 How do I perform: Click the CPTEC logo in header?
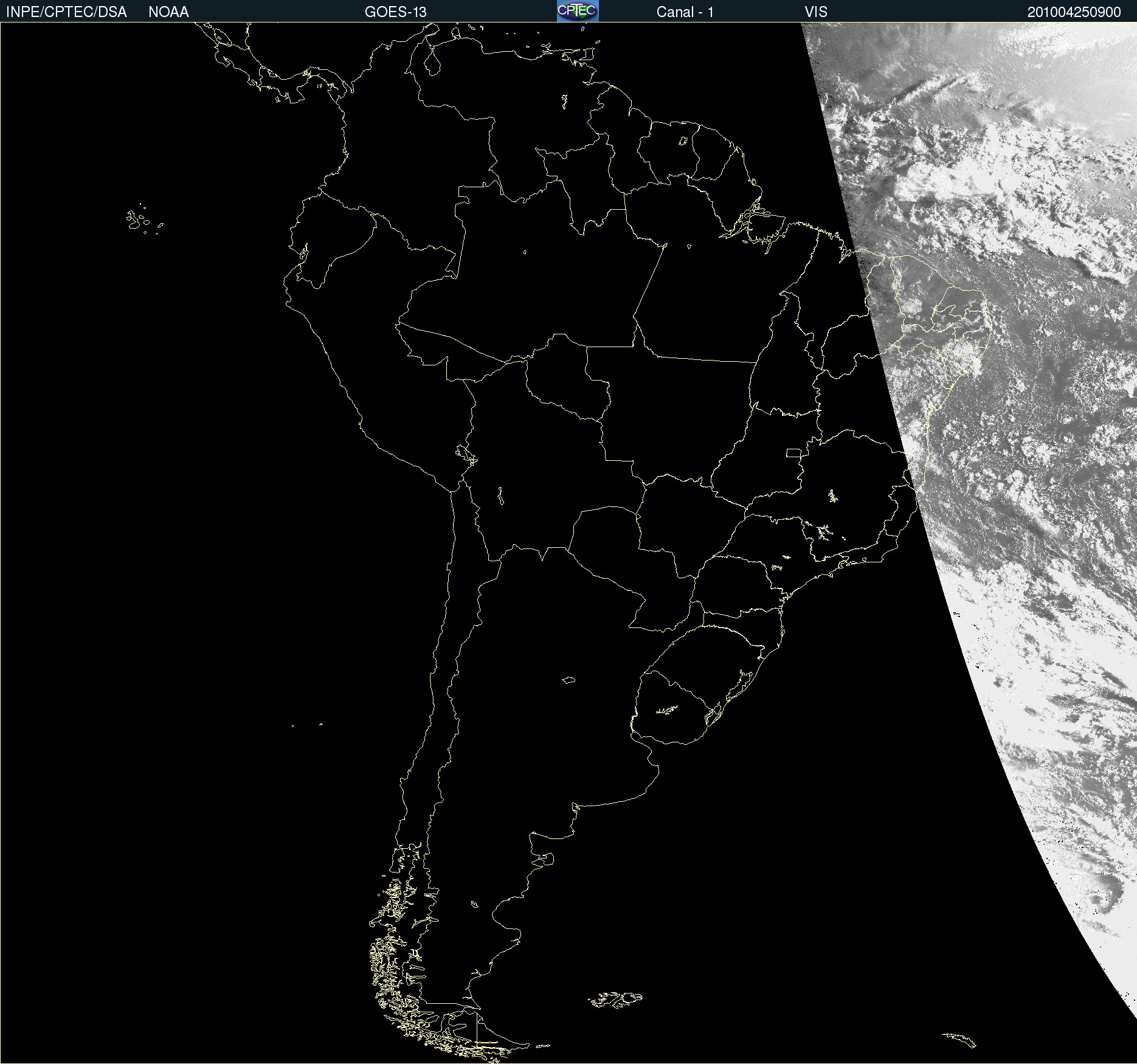(x=578, y=11)
